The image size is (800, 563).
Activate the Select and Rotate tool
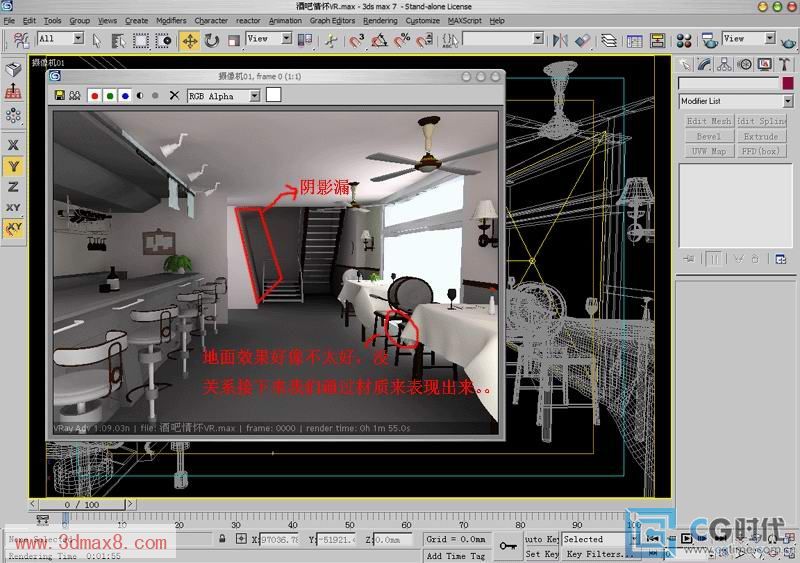(x=211, y=40)
